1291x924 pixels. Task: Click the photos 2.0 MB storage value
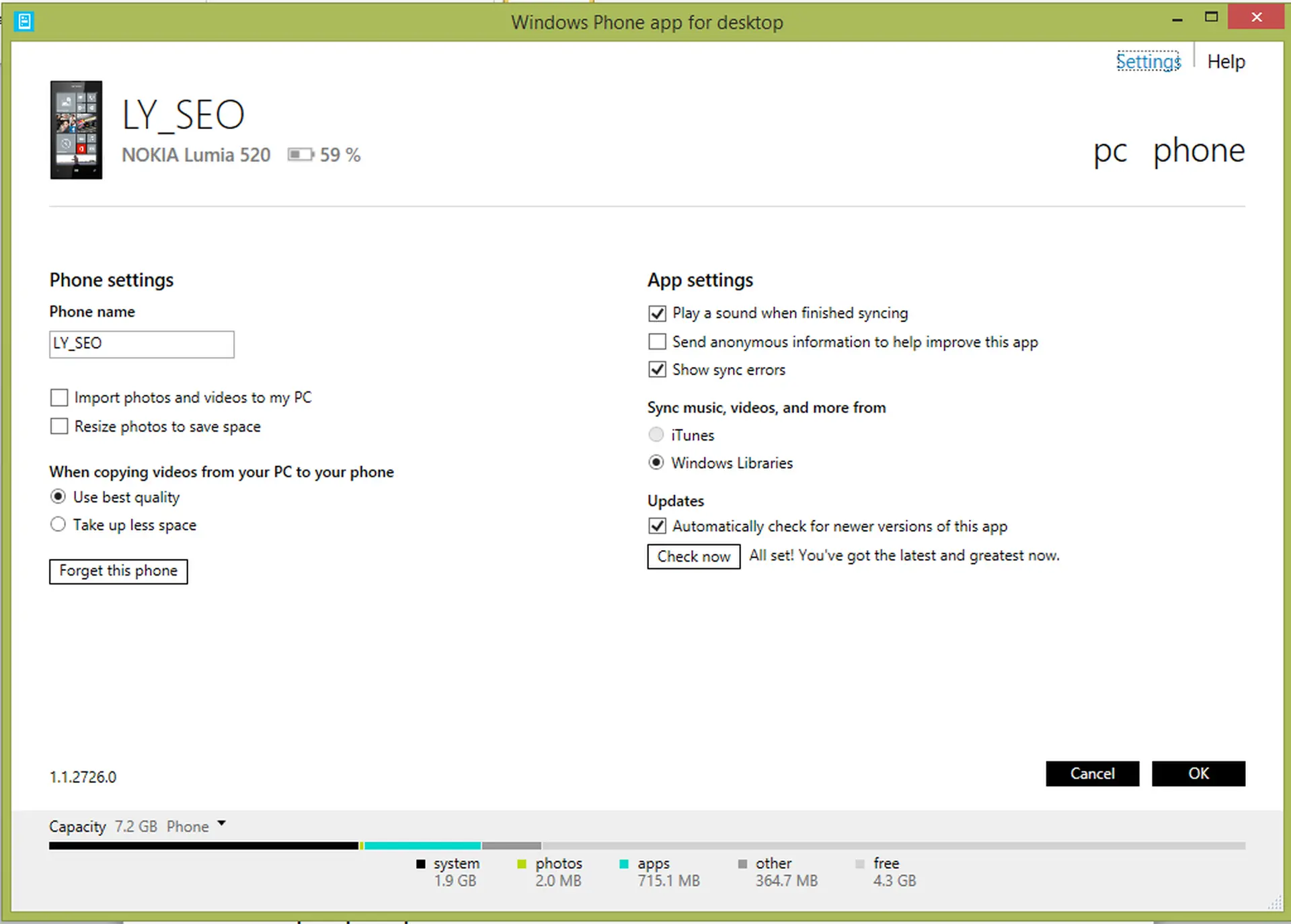click(558, 881)
